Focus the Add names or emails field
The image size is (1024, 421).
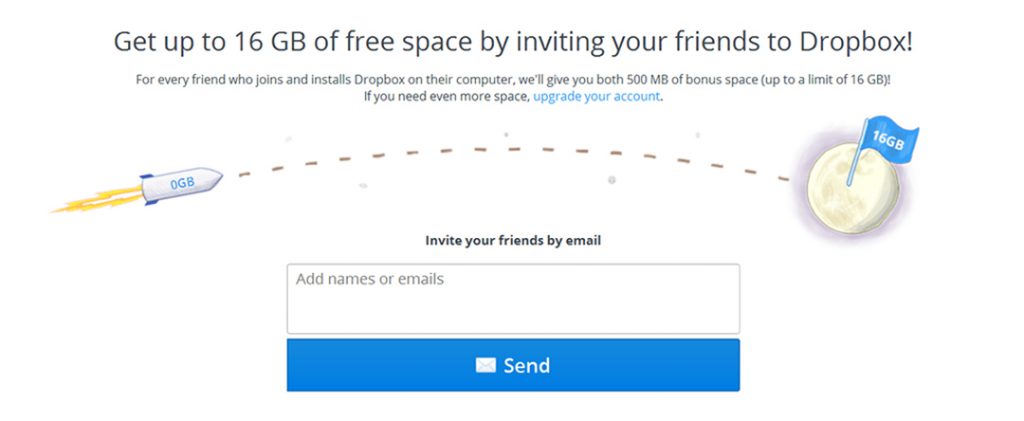(x=513, y=299)
